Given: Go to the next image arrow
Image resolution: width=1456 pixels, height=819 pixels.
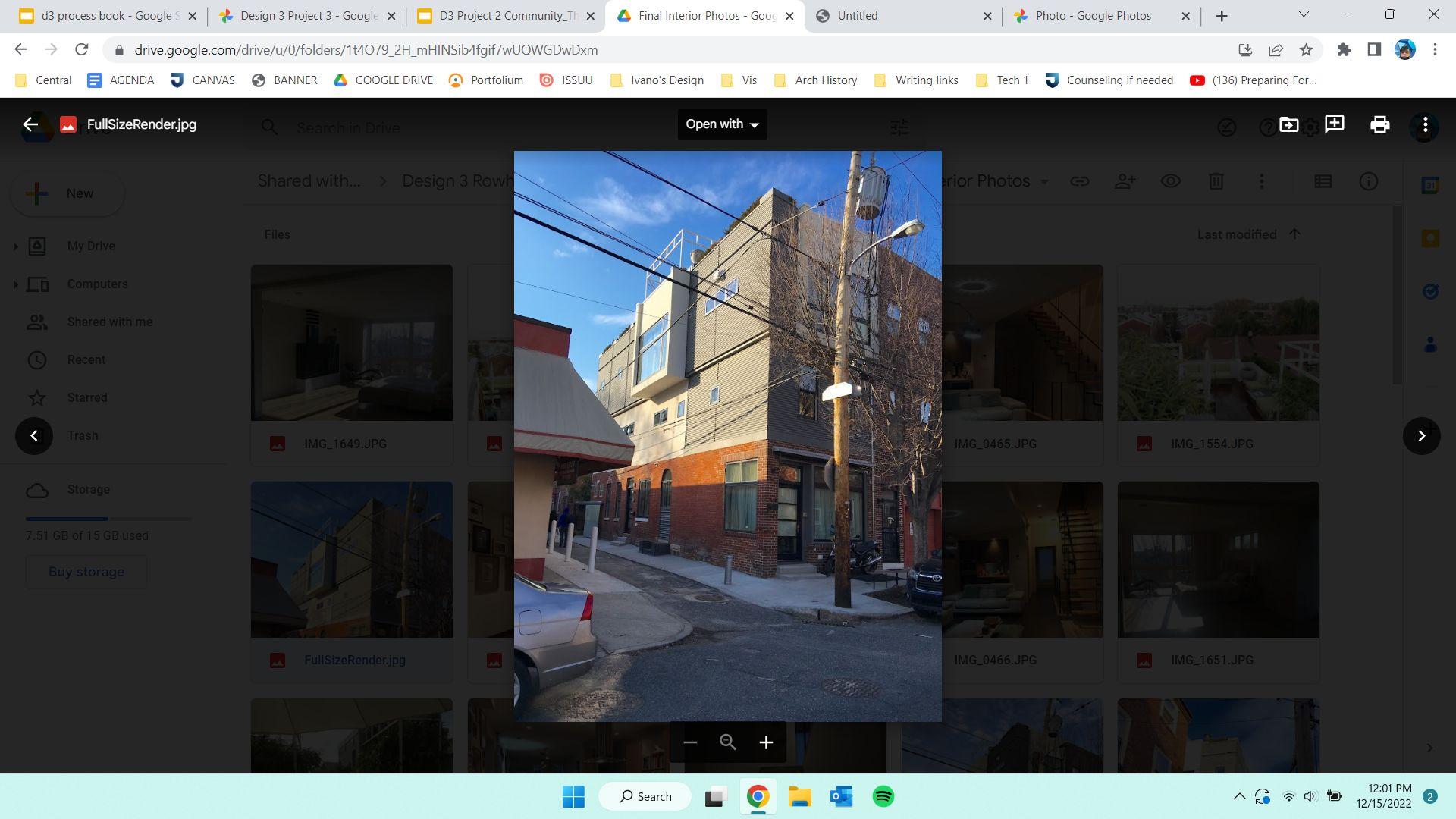Looking at the screenshot, I should point(1421,435).
